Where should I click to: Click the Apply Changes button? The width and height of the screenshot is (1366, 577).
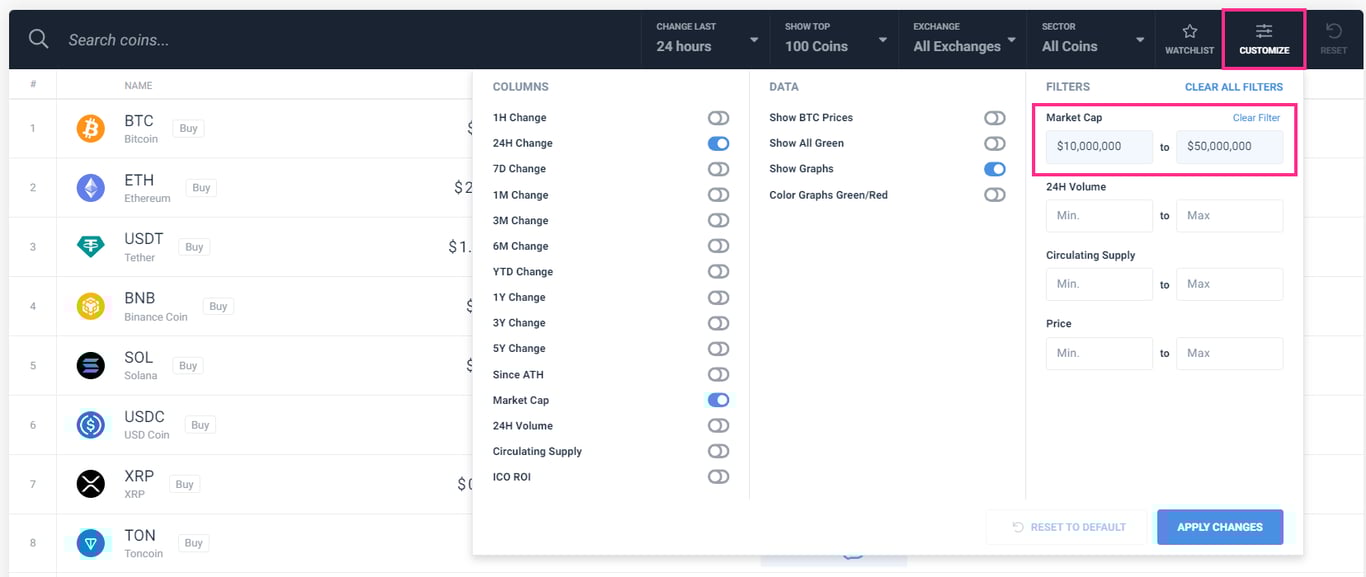[x=1220, y=527]
